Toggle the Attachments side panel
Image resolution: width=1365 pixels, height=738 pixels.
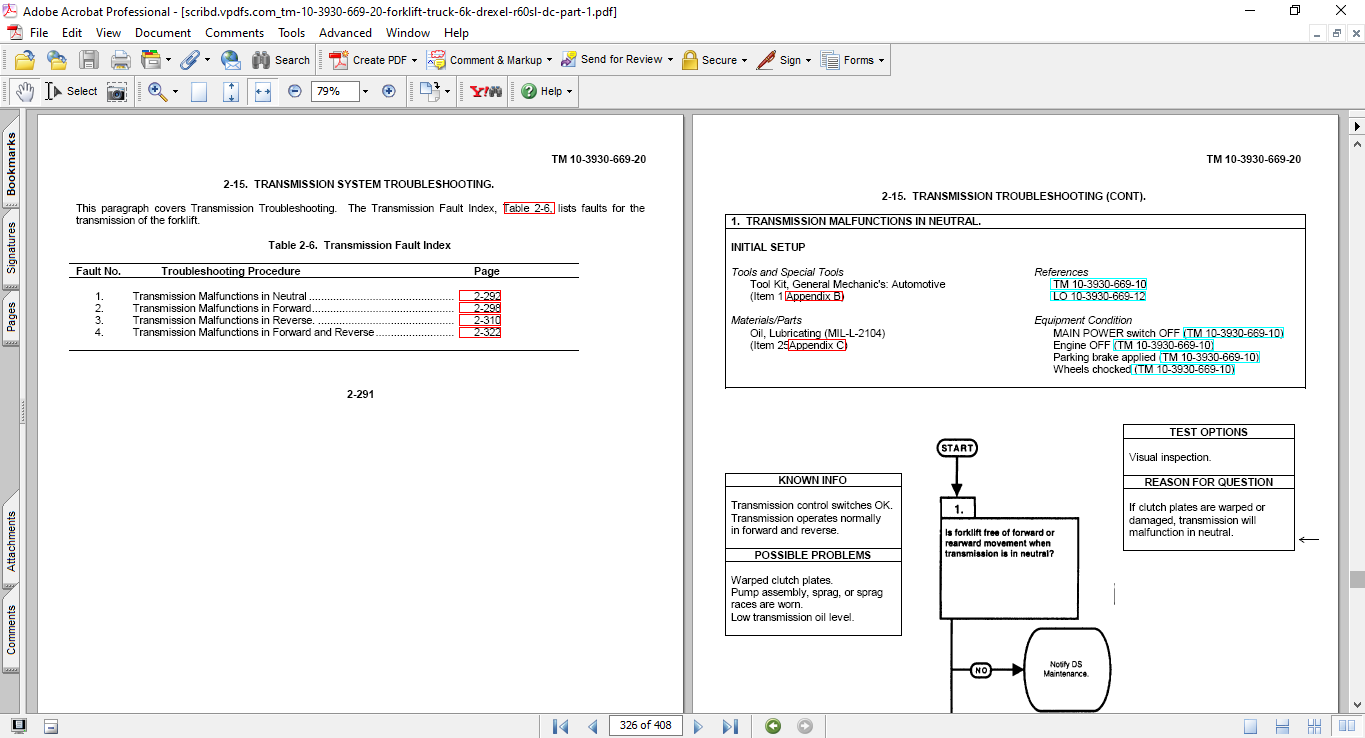(x=11, y=541)
